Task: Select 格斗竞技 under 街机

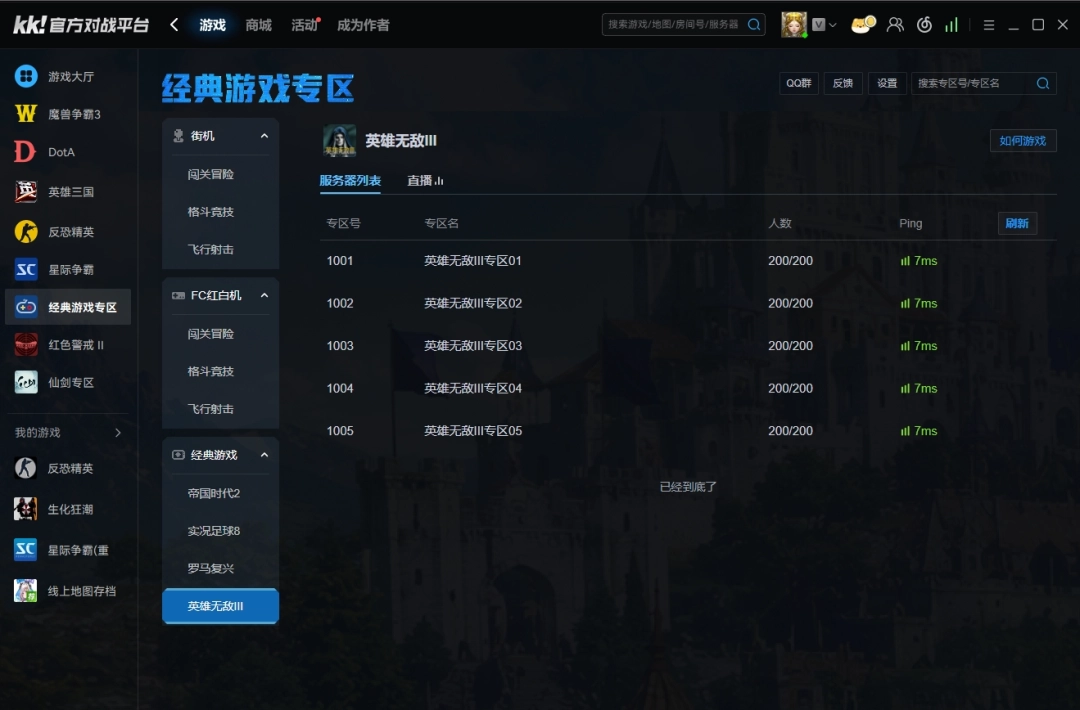Action: (x=211, y=212)
